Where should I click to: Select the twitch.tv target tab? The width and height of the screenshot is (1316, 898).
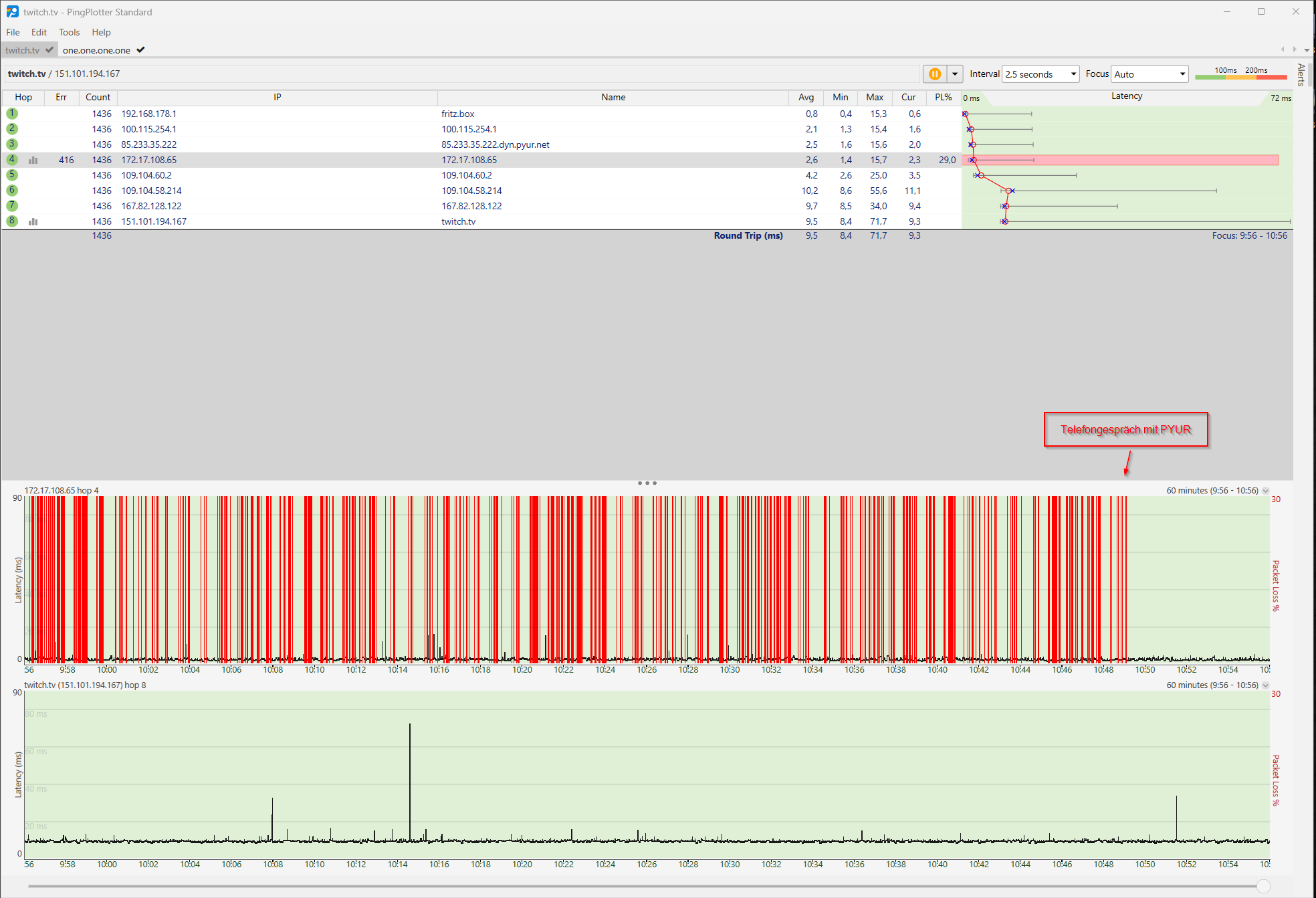[23, 50]
